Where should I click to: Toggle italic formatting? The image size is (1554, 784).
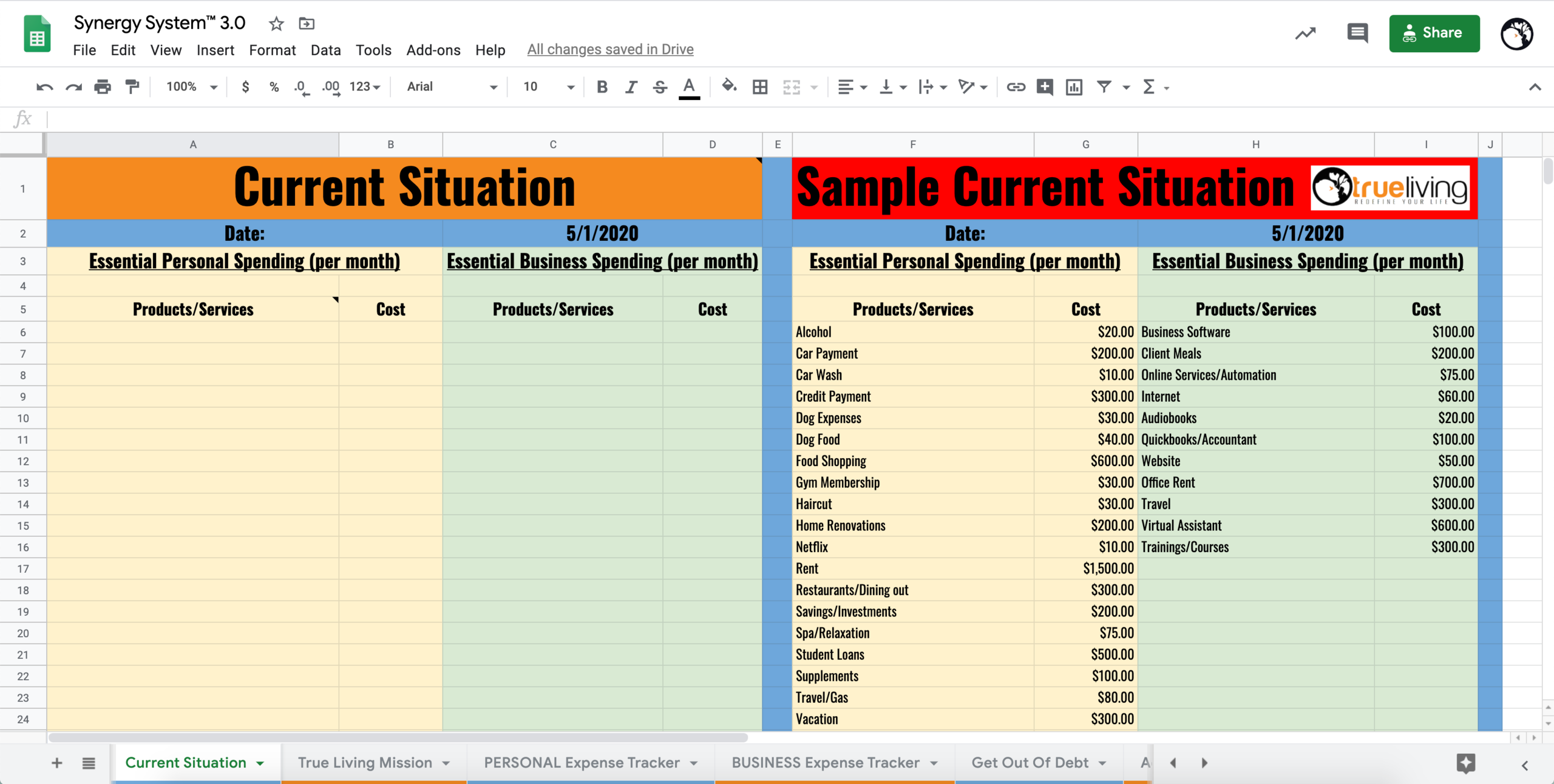pyautogui.click(x=631, y=87)
